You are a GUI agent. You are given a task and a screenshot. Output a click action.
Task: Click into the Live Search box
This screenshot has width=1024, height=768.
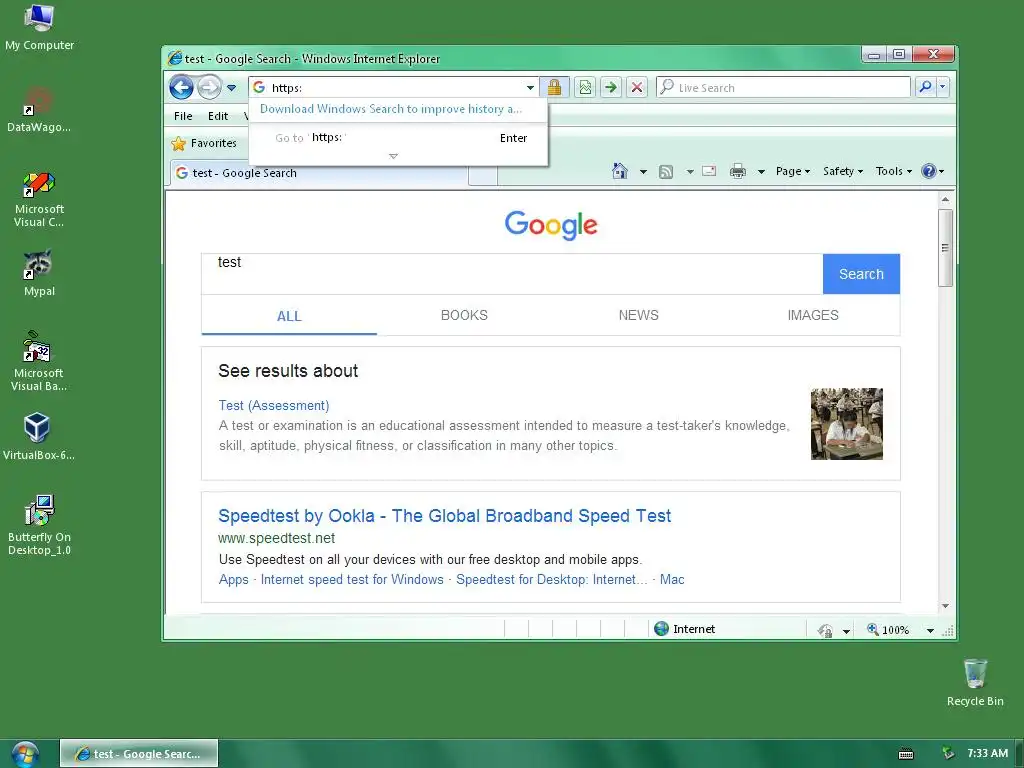pyautogui.click(x=784, y=88)
